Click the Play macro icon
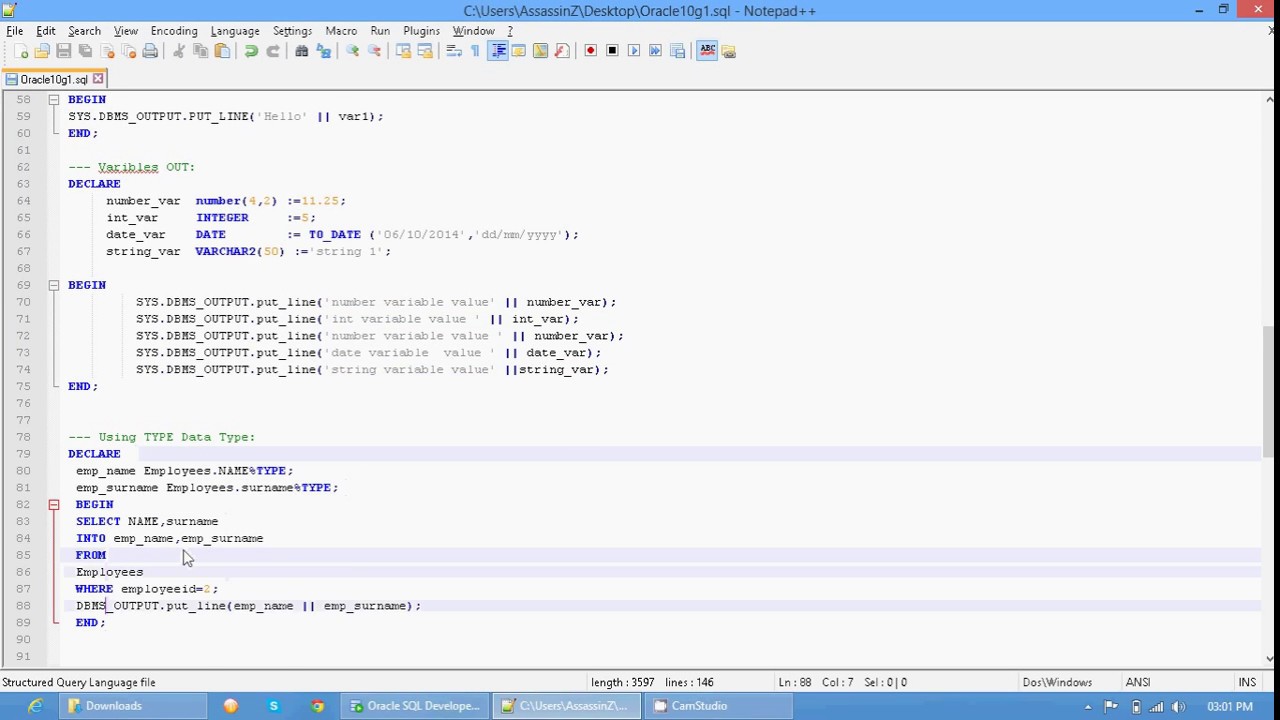This screenshot has height=720, width=1280. pos(634,51)
